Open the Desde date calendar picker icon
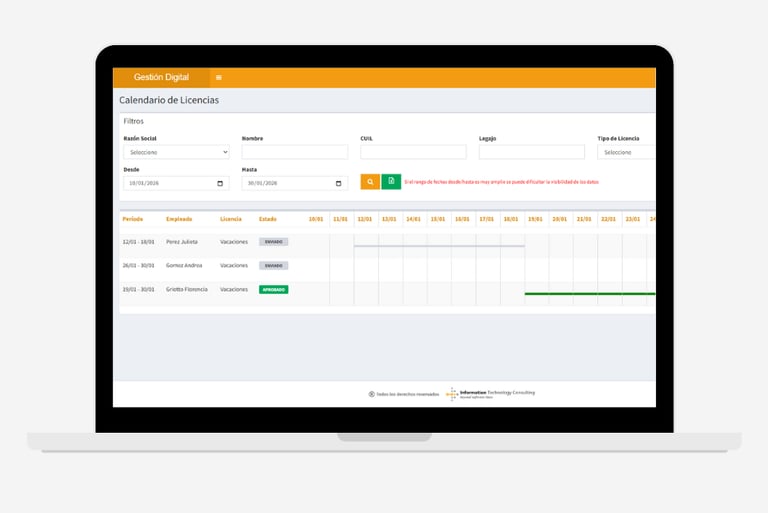768x513 pixels. pos(220,183)
